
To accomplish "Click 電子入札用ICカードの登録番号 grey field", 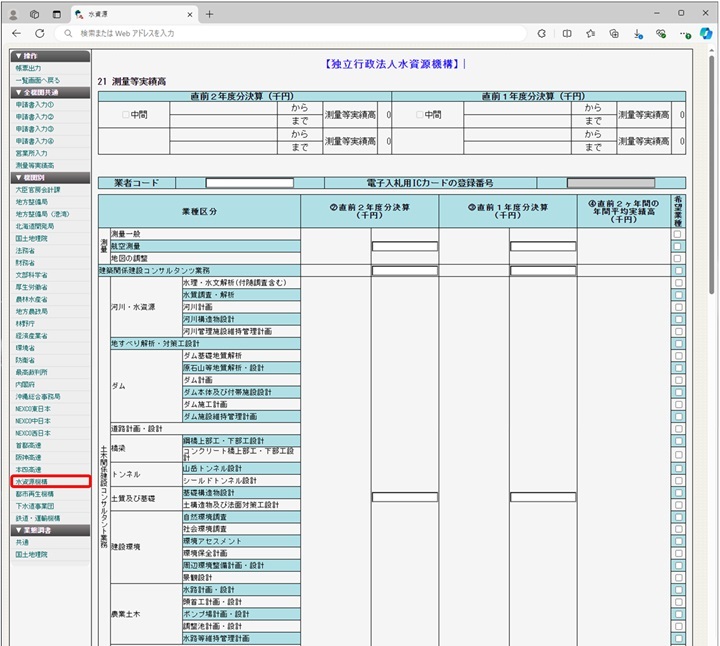I will click(611, 183).
